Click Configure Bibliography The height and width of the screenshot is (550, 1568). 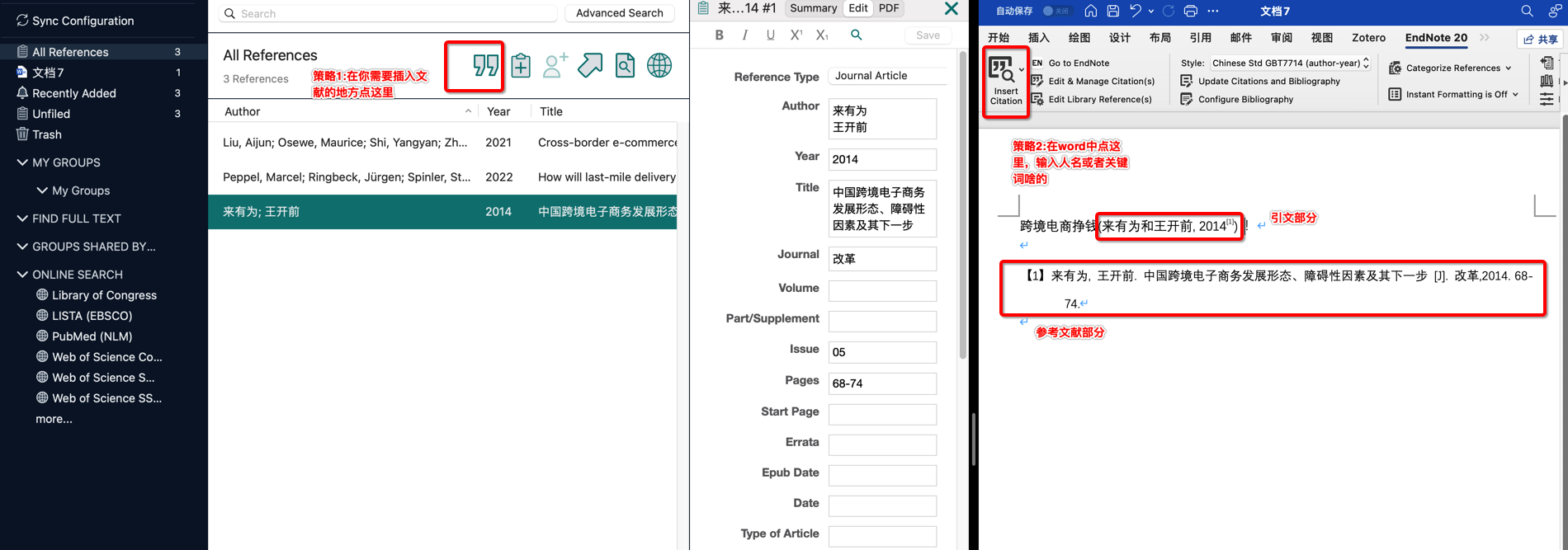click(1237, 99)
